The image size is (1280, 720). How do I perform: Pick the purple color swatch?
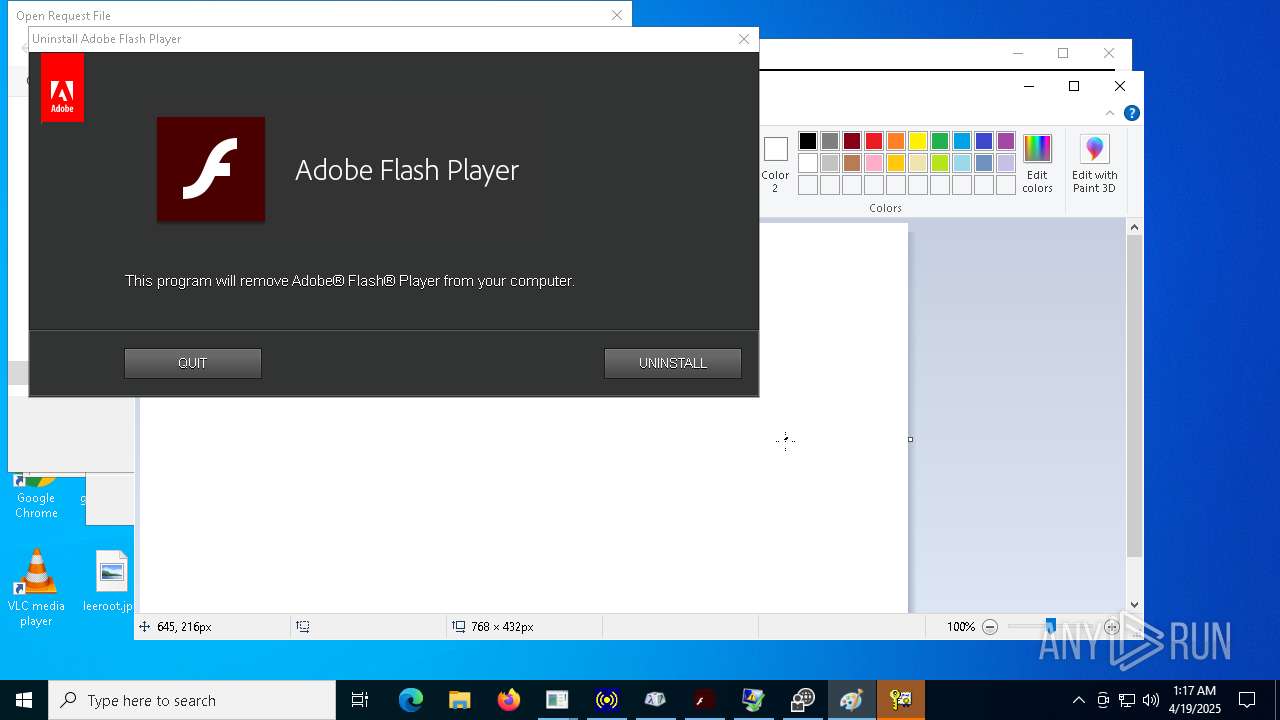click(1006, 141)
